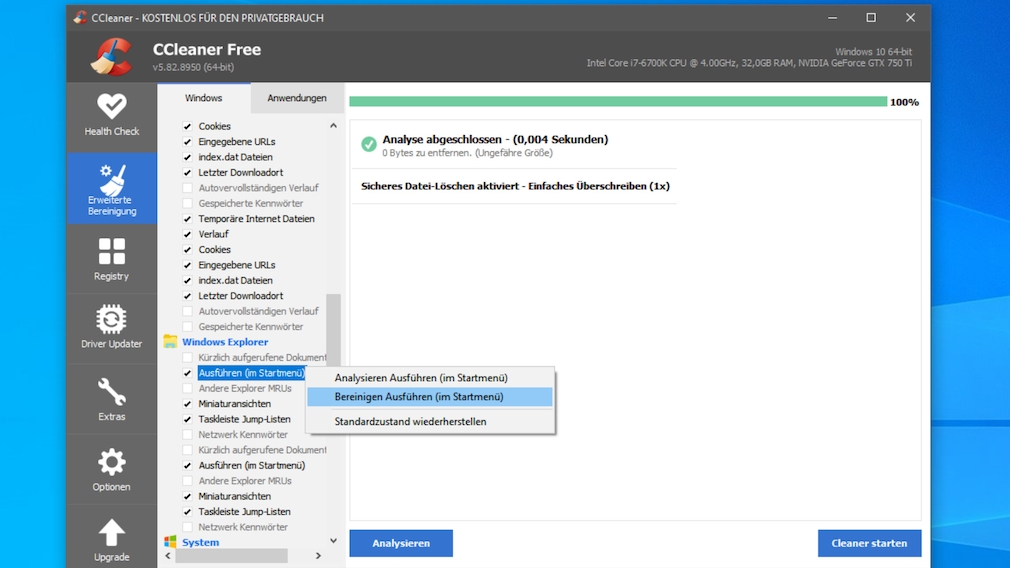This screenshot has width=1010, height=568.
Task: Click the '0 Bytes zu entfernen' text
Action: [x=425, y=153]
